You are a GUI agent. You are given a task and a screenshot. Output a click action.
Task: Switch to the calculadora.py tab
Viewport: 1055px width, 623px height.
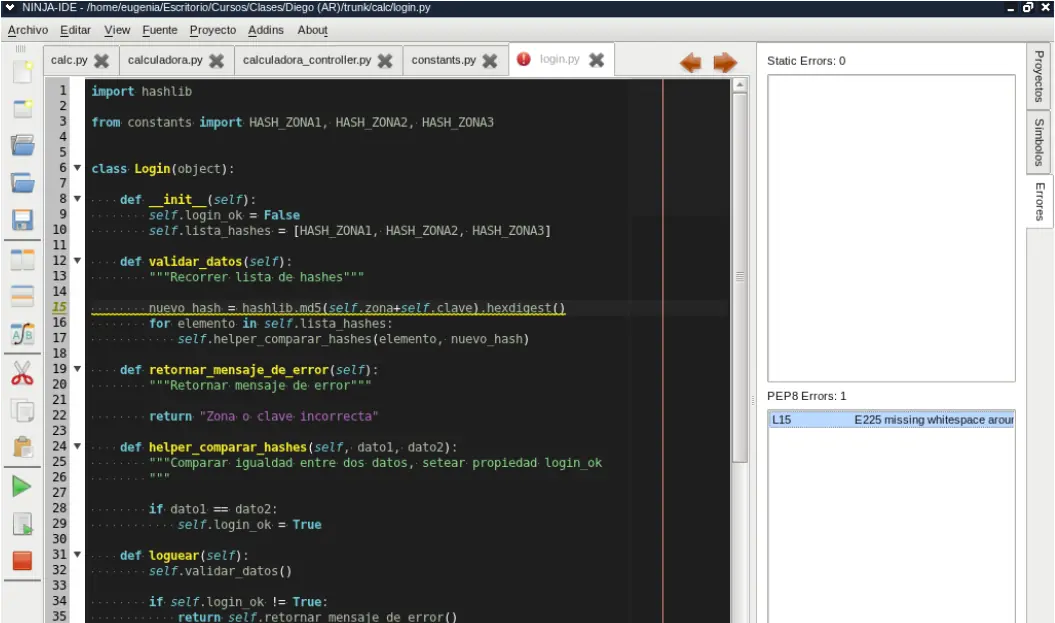(x=165, y=60)
